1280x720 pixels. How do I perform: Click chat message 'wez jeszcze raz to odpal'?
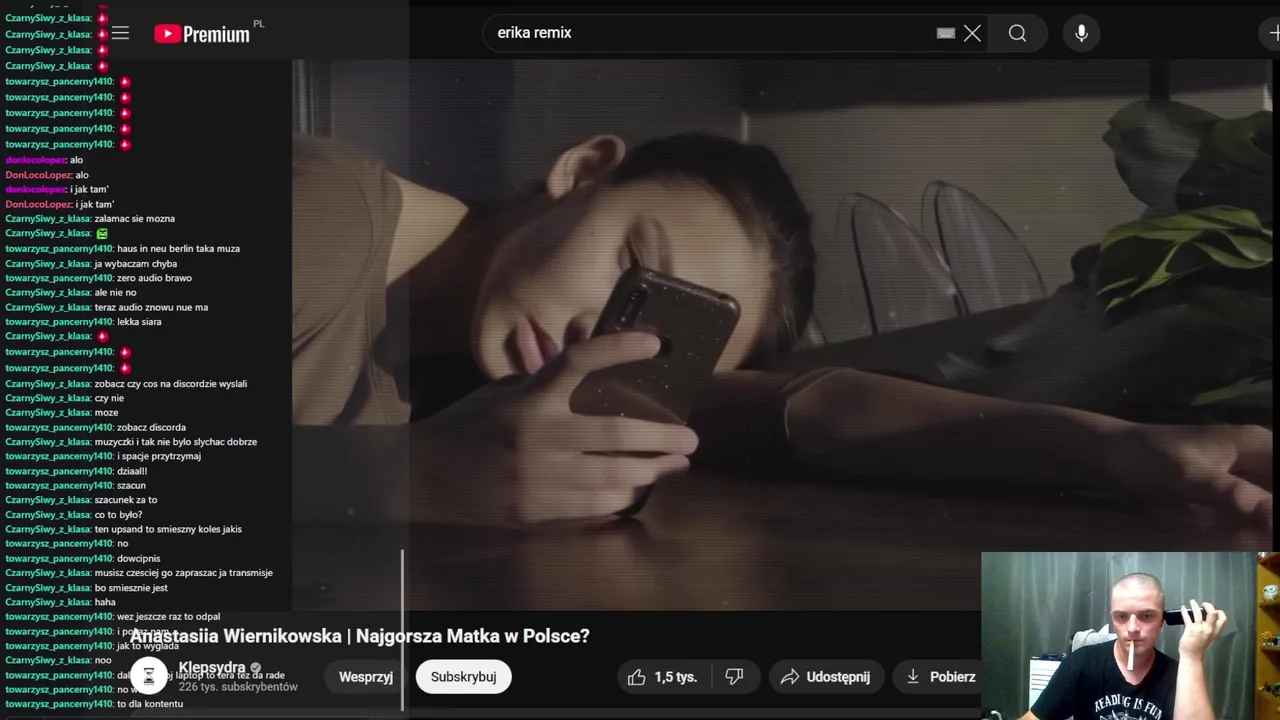(168, 617)
